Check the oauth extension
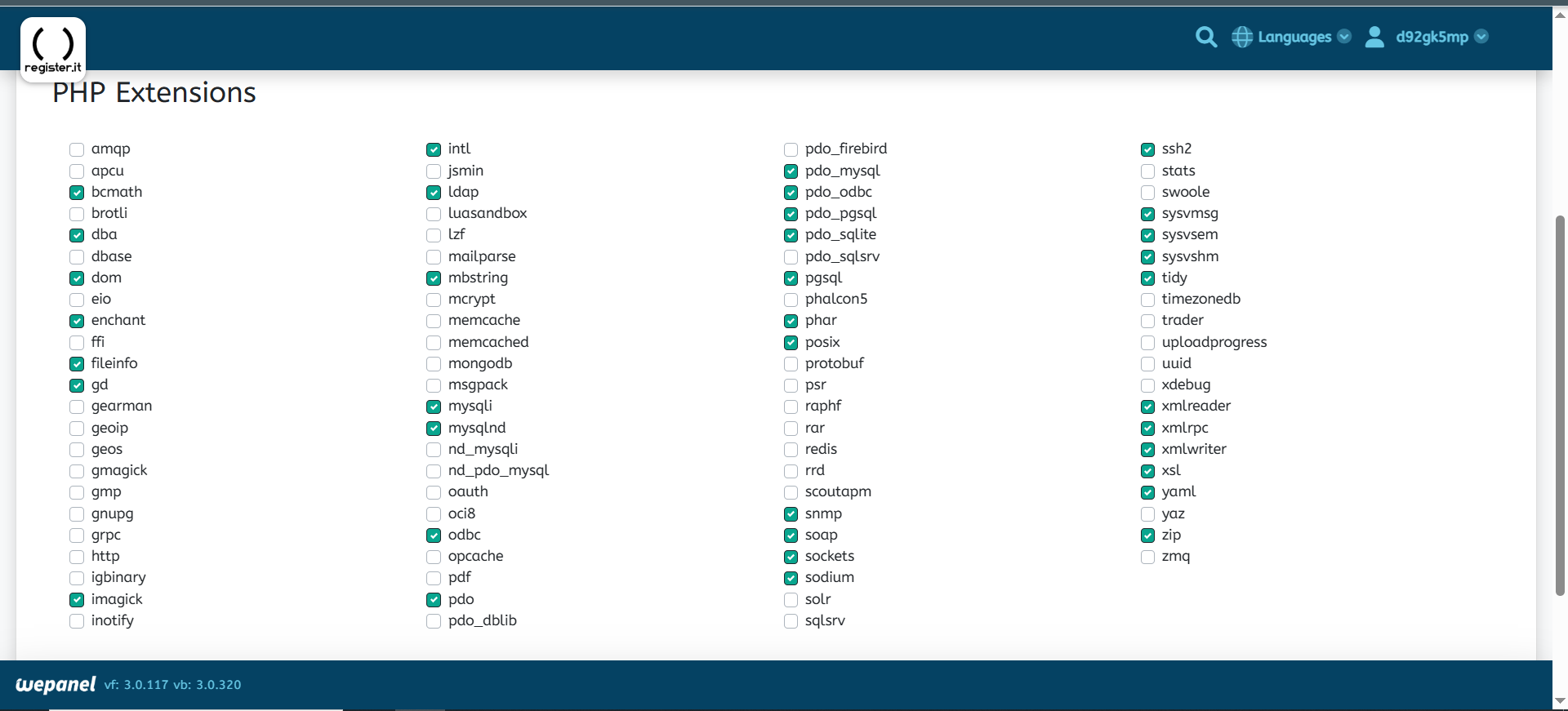1568x711 pixels. click(434, 492)
